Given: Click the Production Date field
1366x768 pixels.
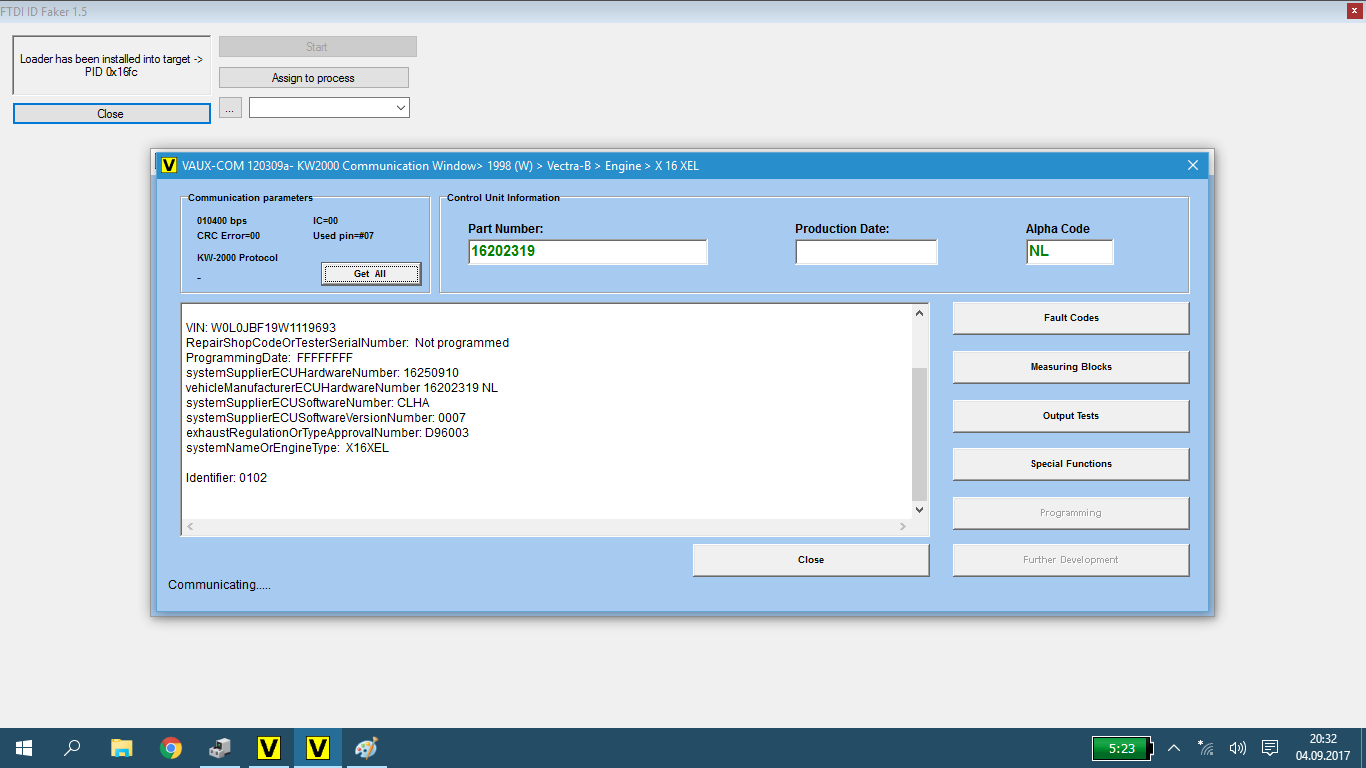Looking at the screenshot, I should click(x=866, y=252).
